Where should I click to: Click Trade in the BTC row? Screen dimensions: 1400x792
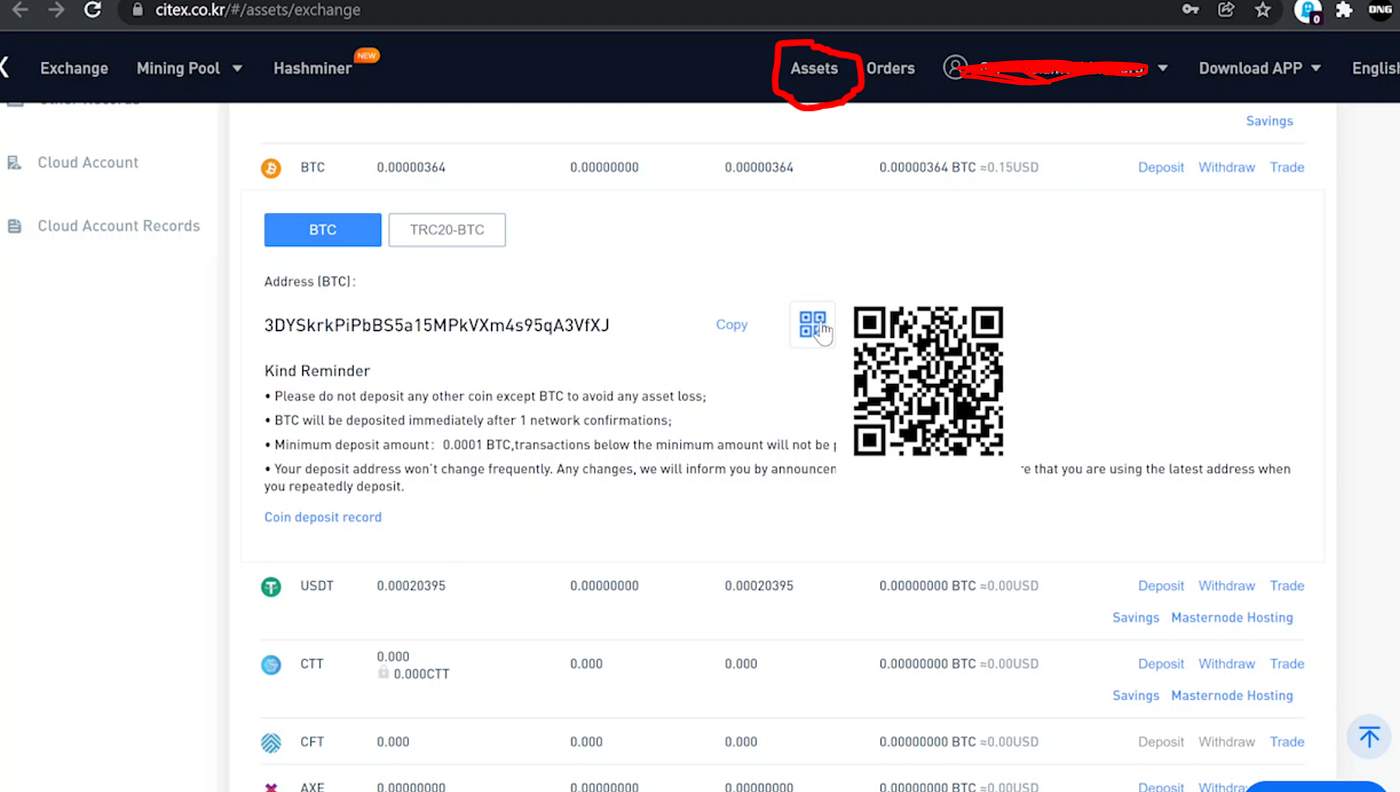pos(1287,167)
